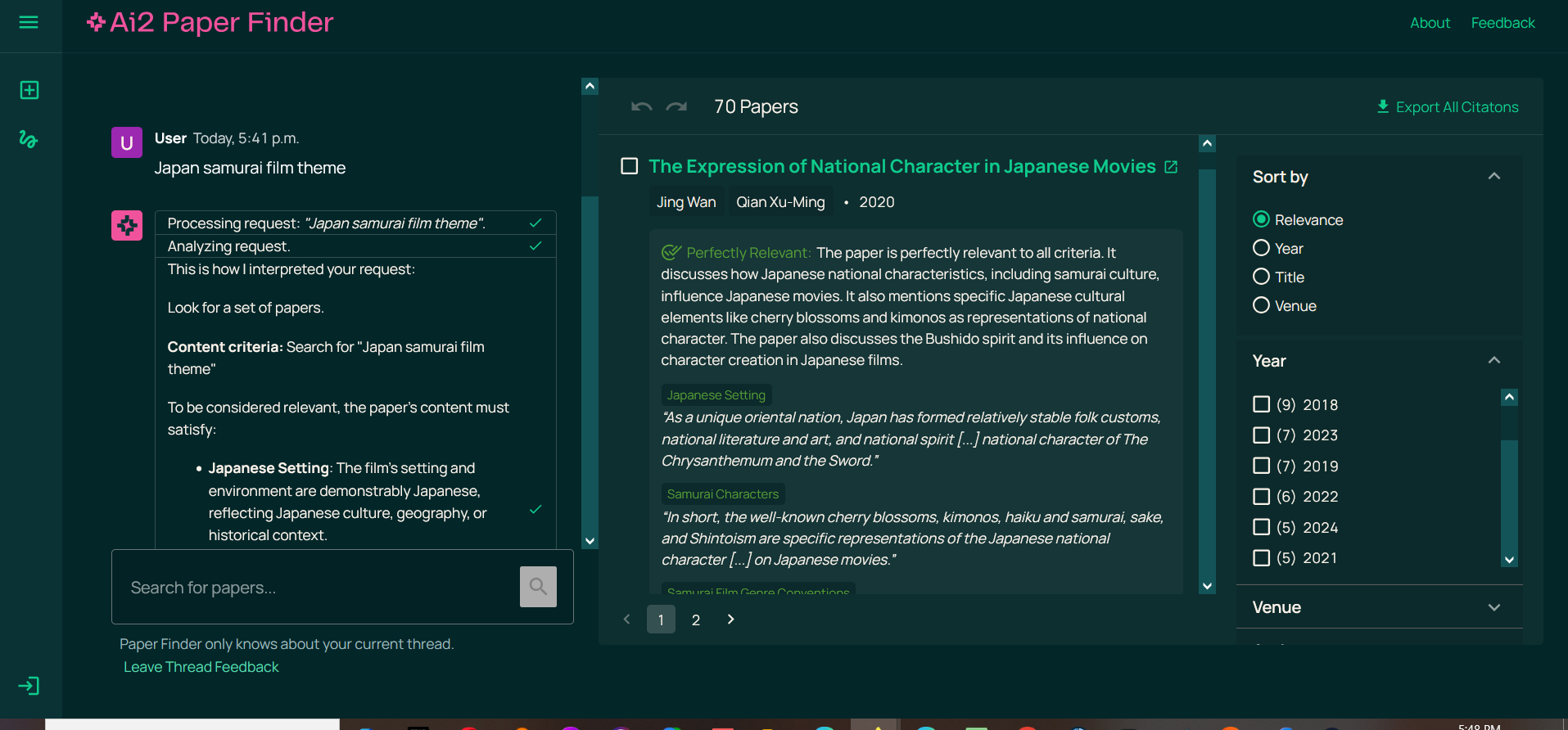The height and width of the screenshot is (730, 1568).
Task: Click the Samurai Characters criterion tag
Action: click(723, 494)
